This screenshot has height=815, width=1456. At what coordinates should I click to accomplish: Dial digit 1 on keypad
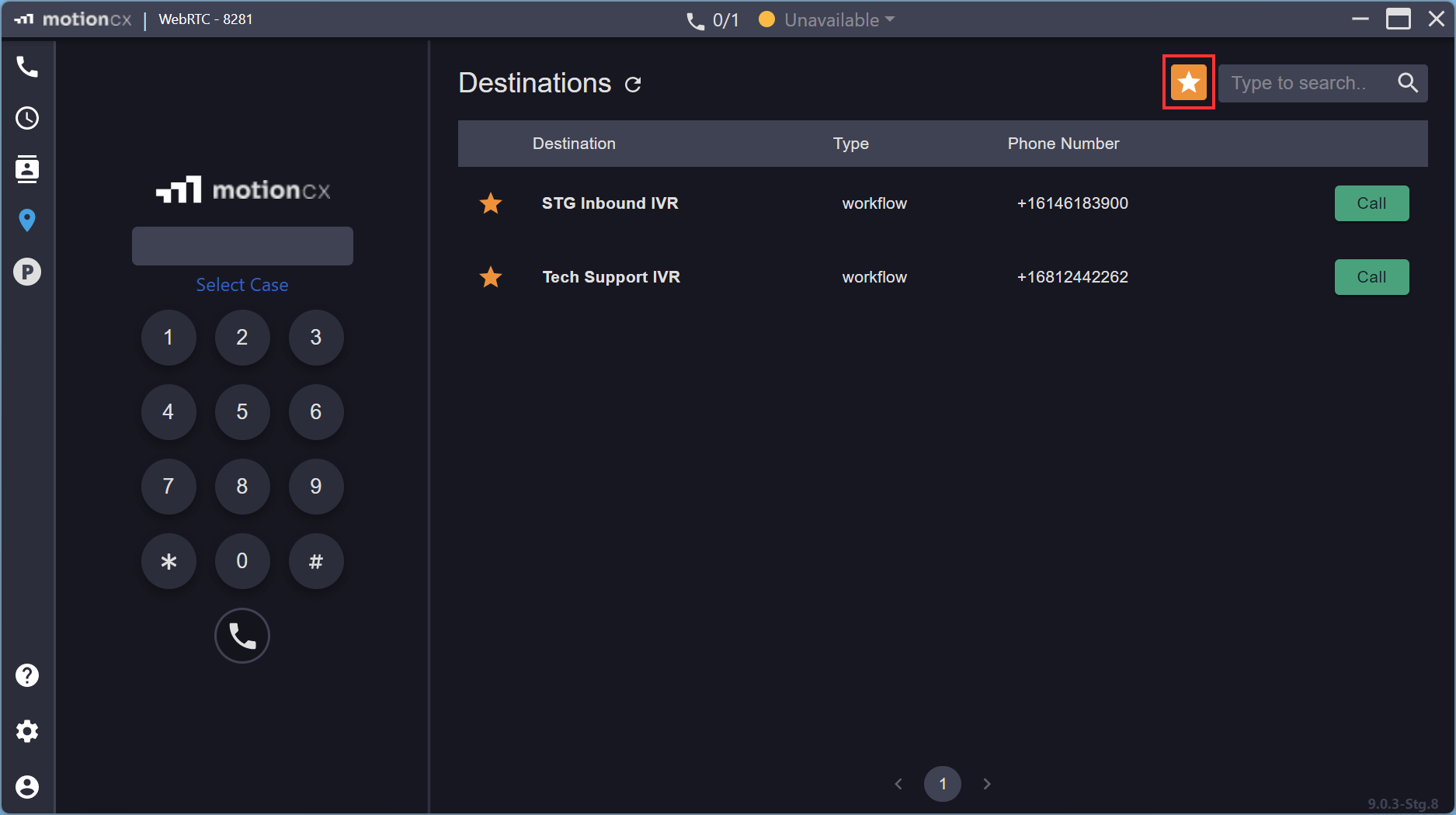click(169, 338)
